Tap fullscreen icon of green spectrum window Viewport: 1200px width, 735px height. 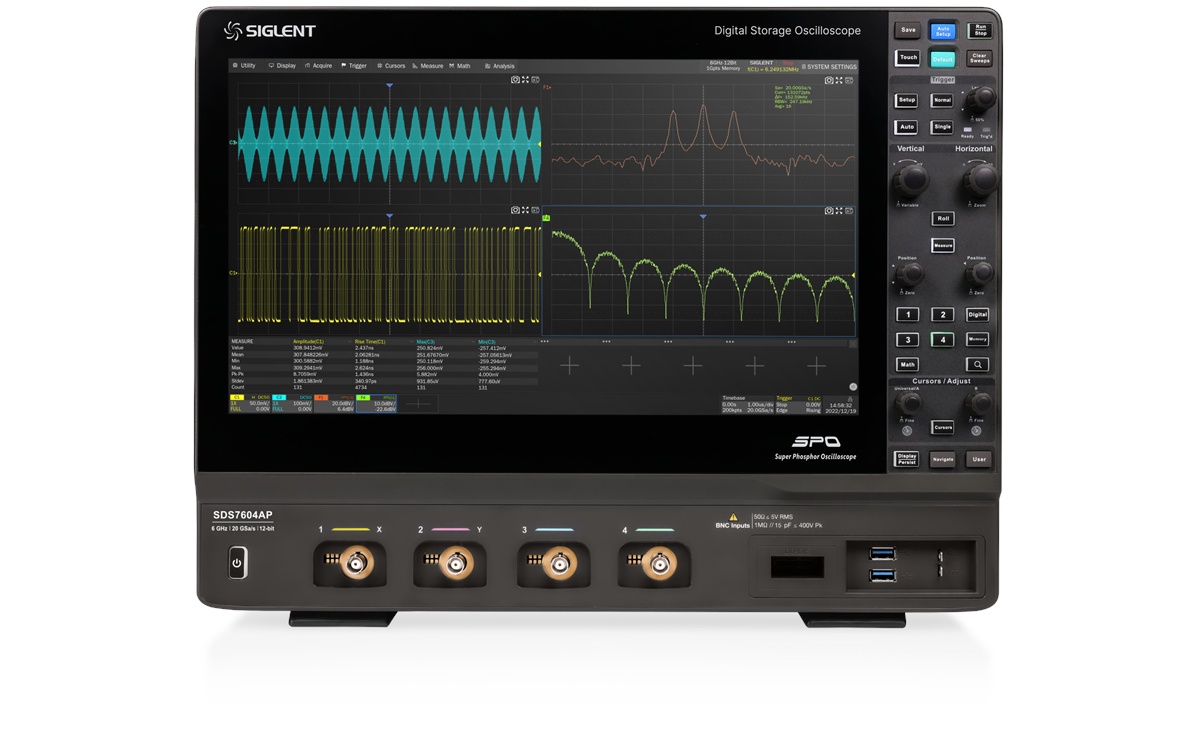click(x=839, y=211)
